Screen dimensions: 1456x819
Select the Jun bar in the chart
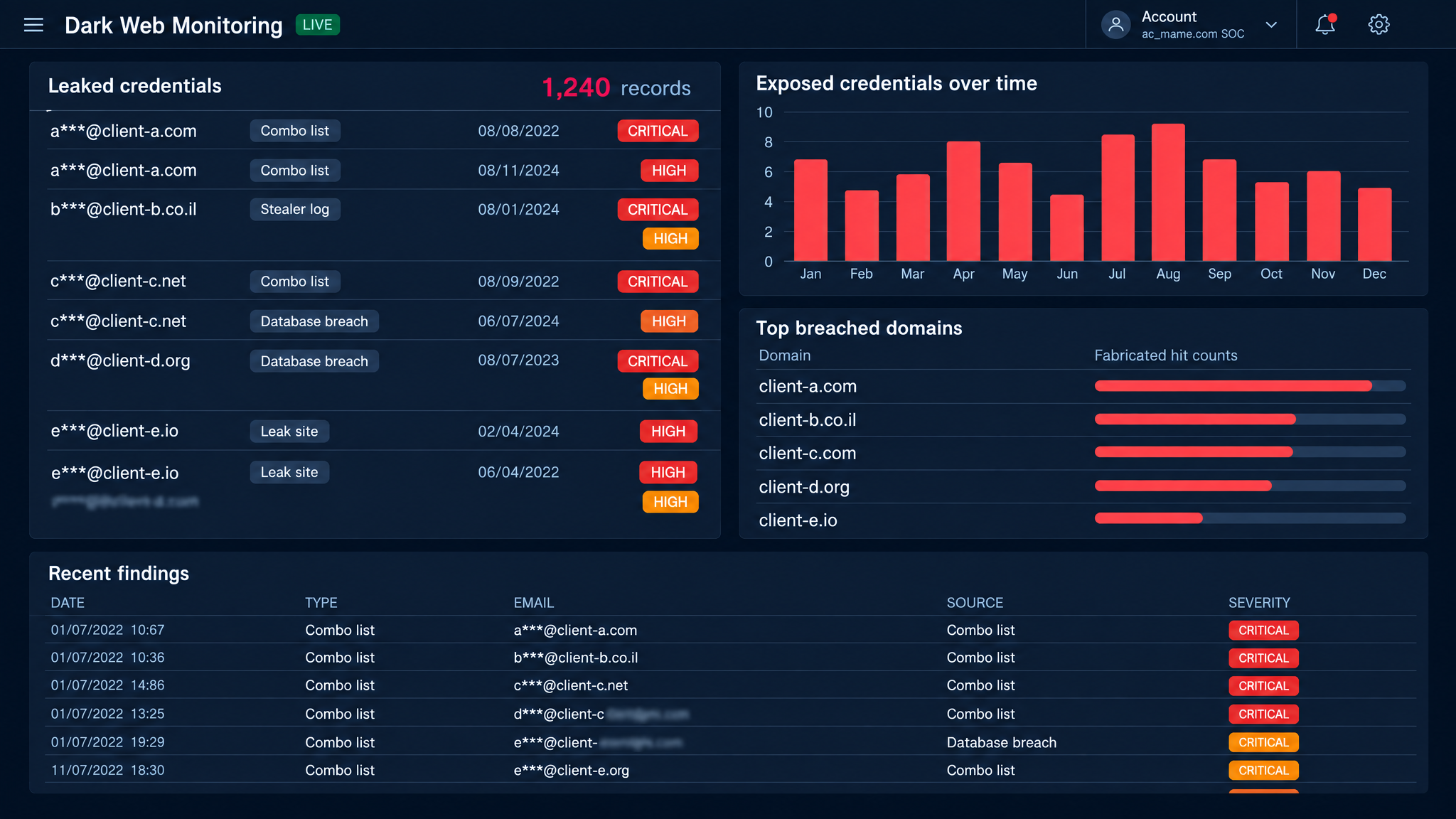[x=1067, y=227]
